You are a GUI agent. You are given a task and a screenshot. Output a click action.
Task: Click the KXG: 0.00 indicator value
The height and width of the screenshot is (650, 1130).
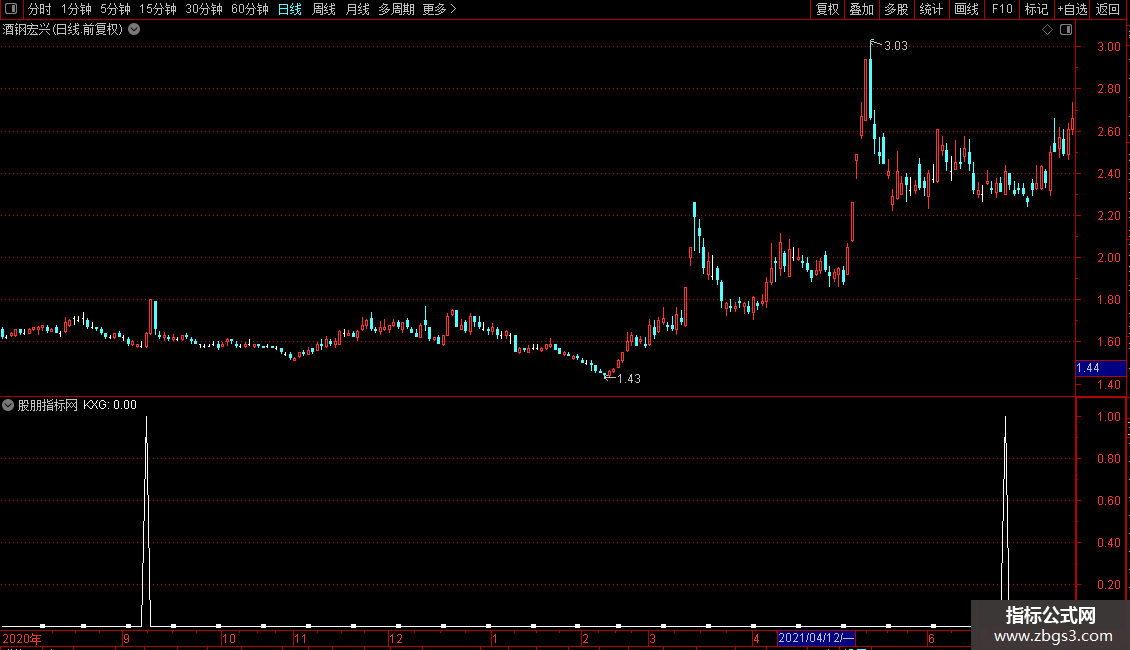pos(110,405)
